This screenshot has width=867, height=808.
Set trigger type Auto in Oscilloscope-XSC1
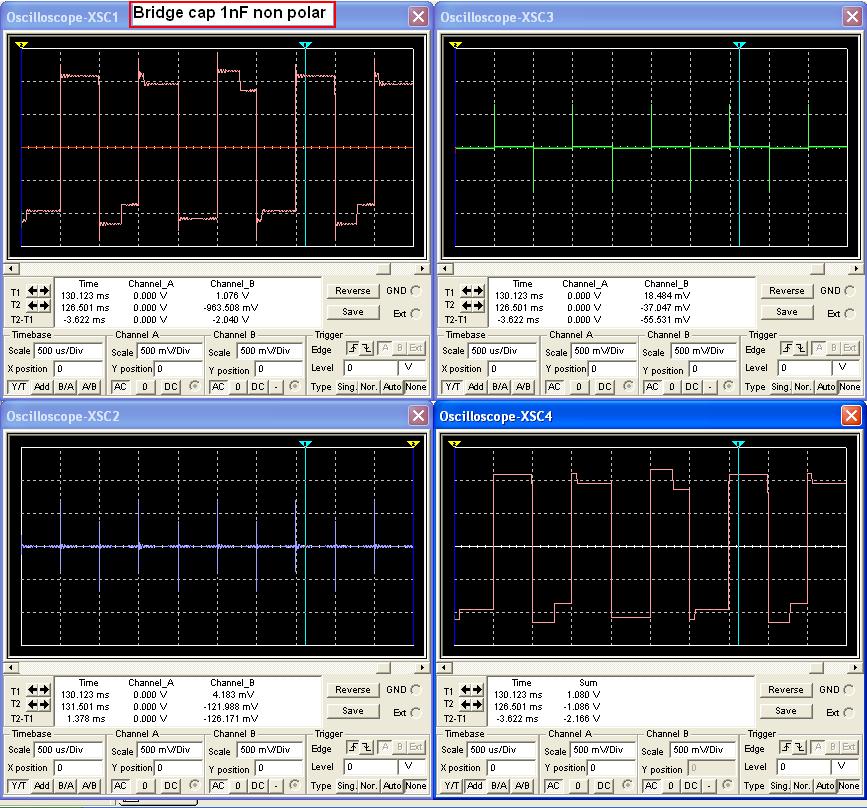pyautogui.click(x=392, y=387)
